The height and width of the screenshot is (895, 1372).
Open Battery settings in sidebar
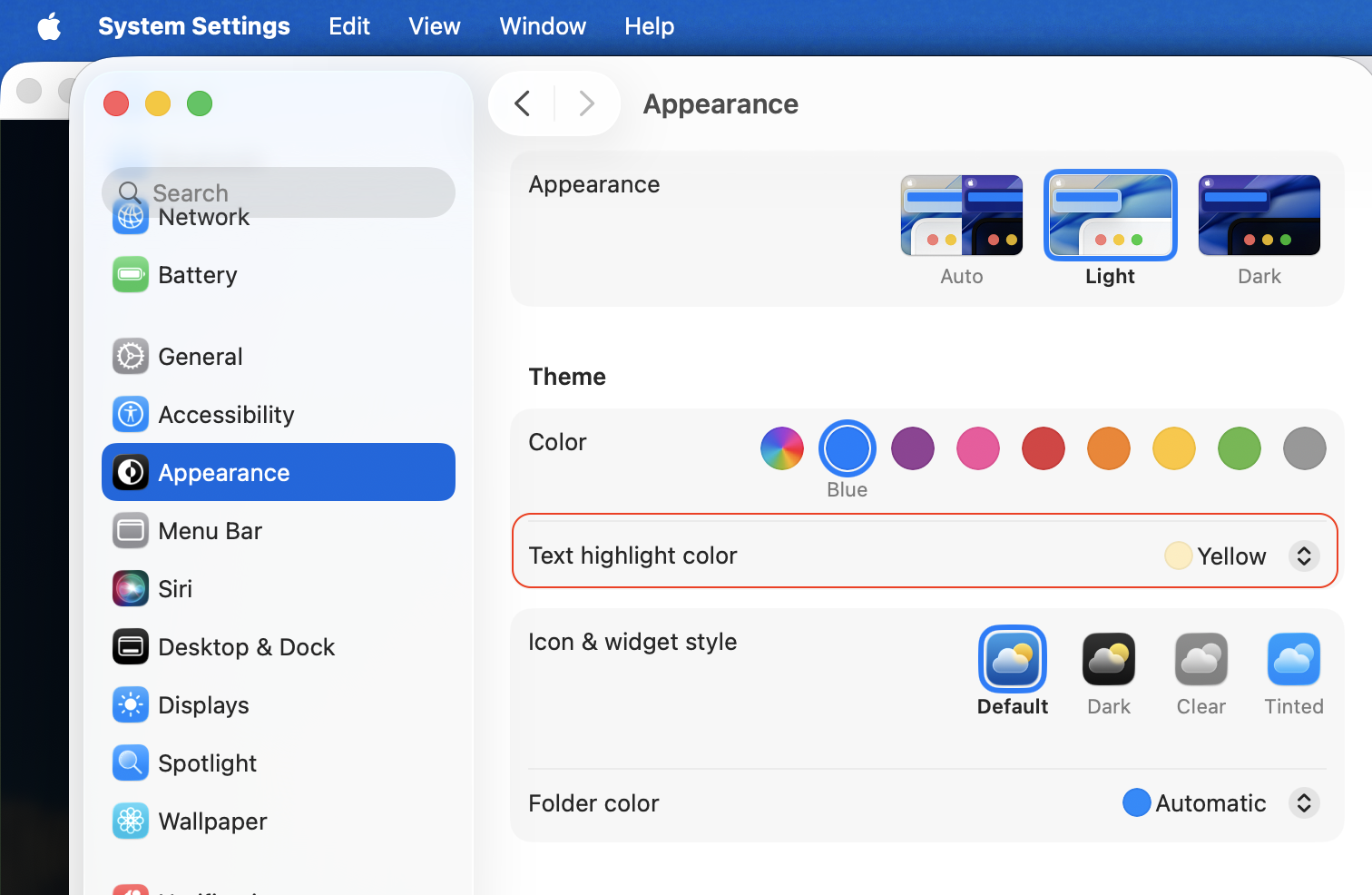pyautogui.click(x=198, y=275)
